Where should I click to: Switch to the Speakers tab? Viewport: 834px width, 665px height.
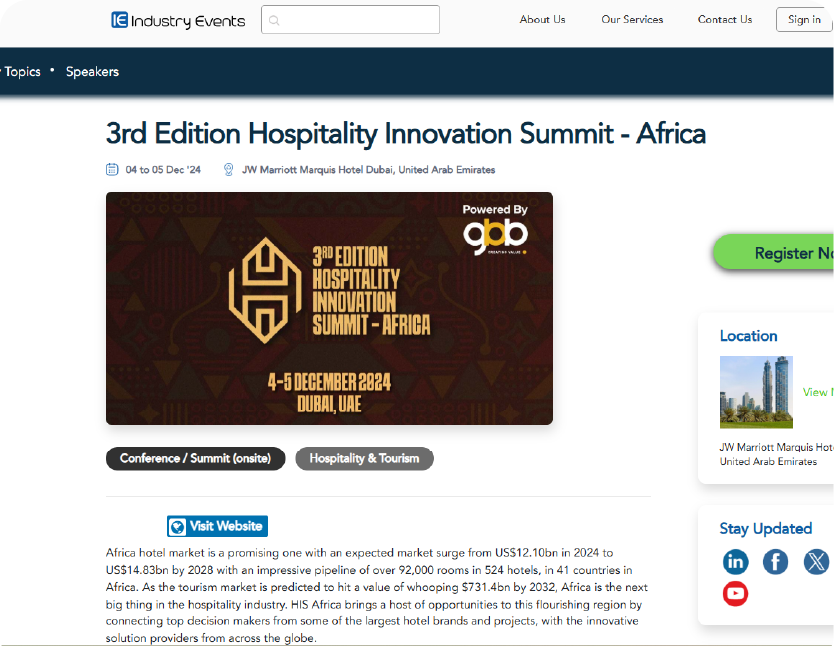(x=92, y=72)
